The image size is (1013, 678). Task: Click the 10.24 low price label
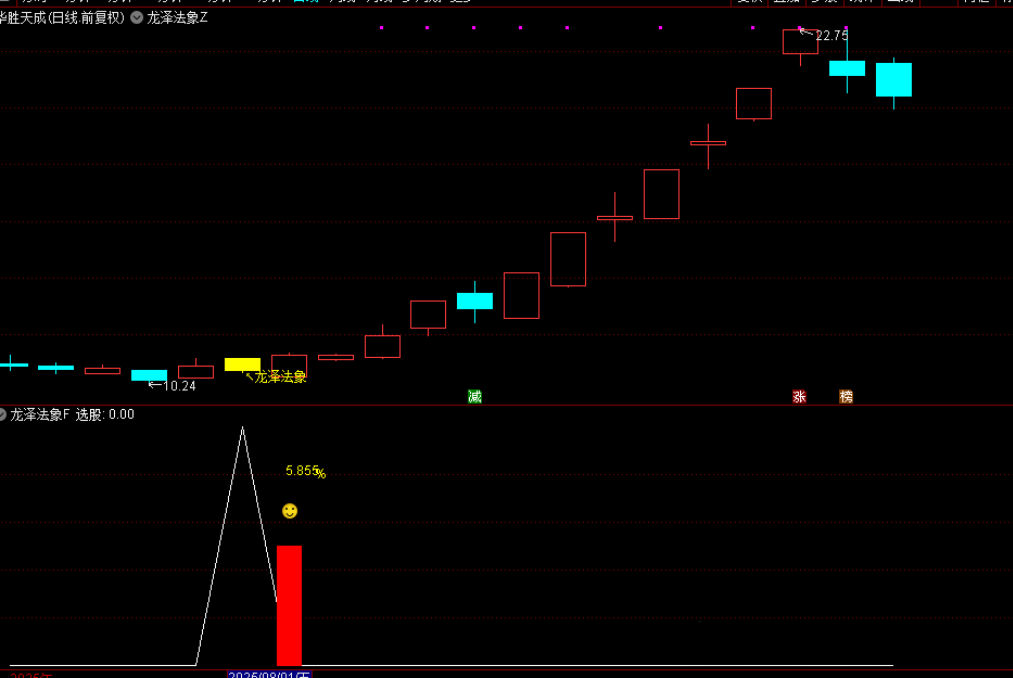[178, 386]
